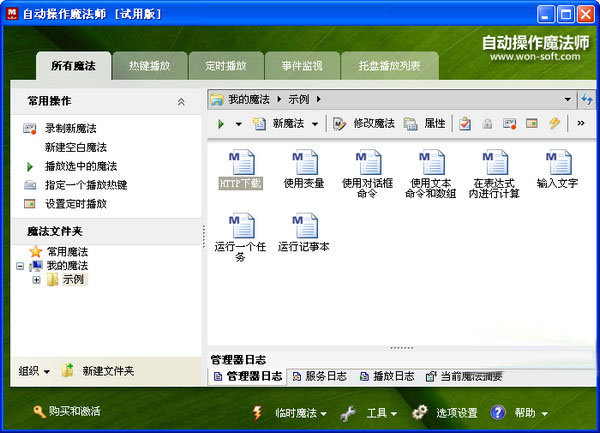Screen dimensions: 600x433
Task: Click 我的魔法 in the breadcrumb path
Action: pos(249,99)
